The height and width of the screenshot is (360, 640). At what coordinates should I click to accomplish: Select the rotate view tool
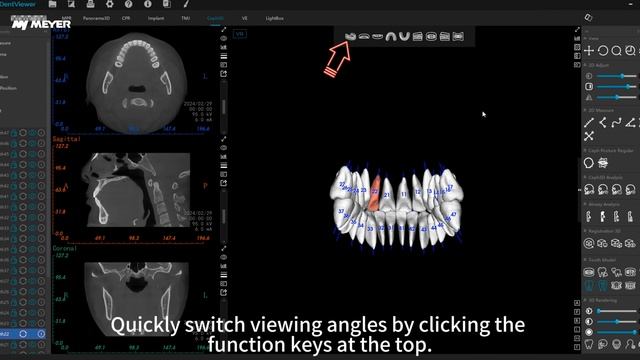click(603, 51)
